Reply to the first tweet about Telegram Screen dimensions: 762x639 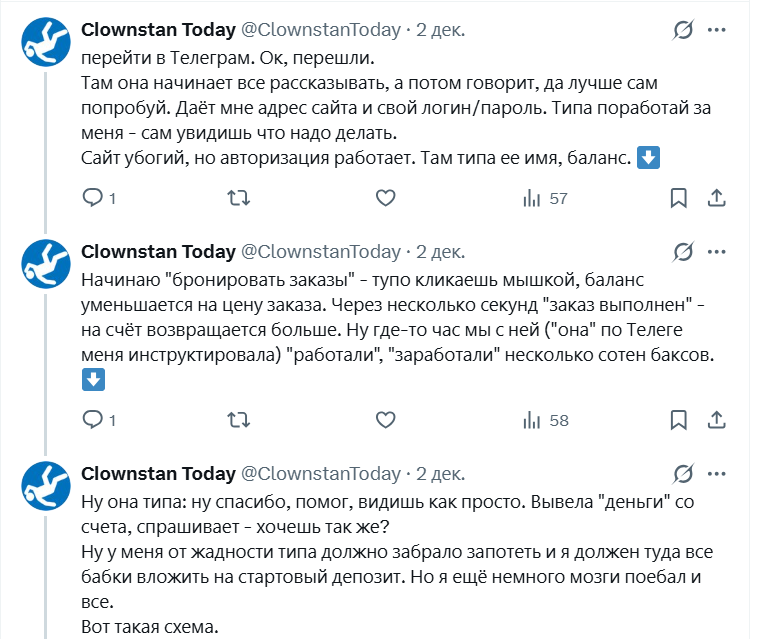point(93,198)
